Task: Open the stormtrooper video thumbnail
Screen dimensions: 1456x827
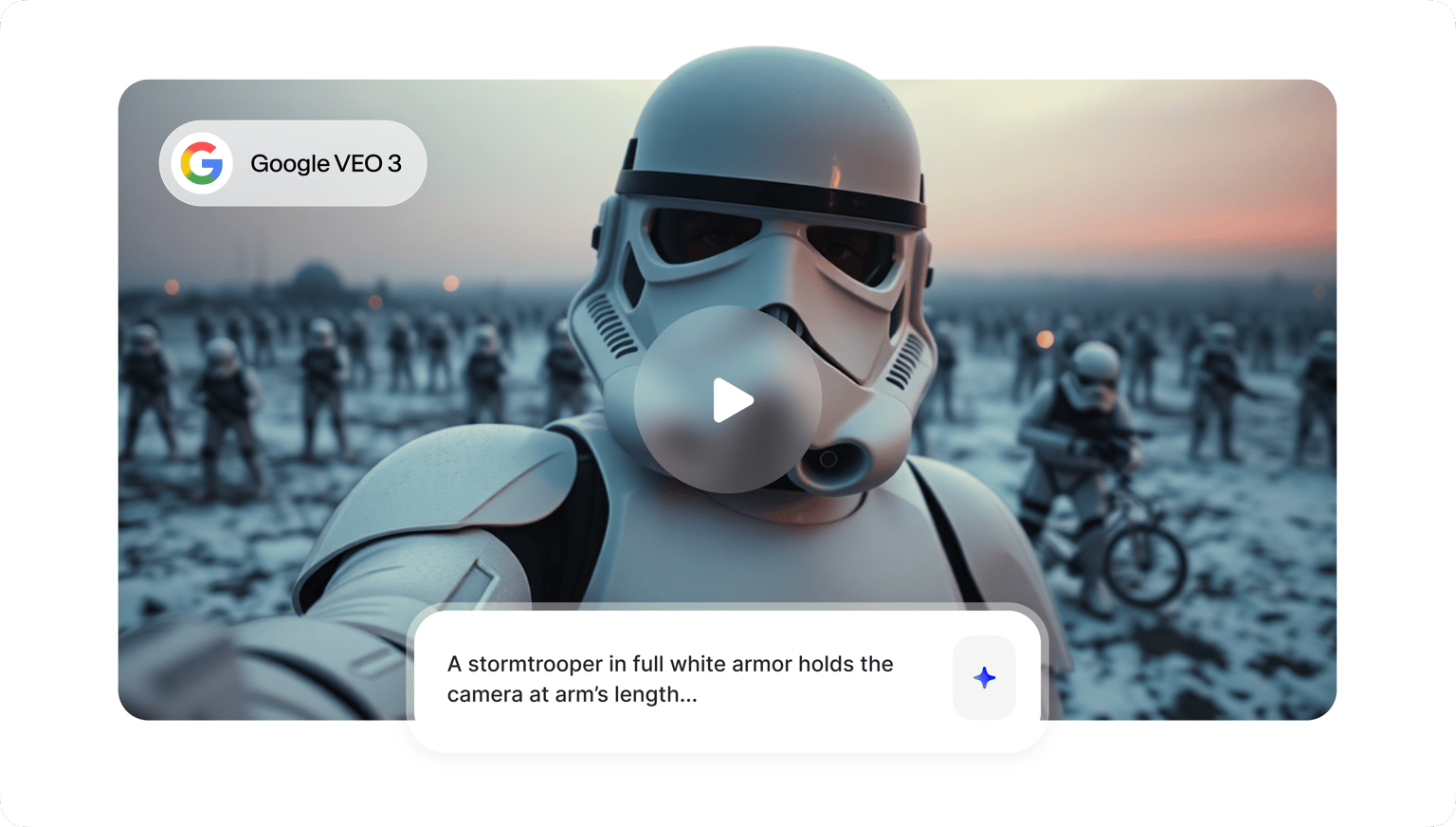Action: click(x=727, y=399)
